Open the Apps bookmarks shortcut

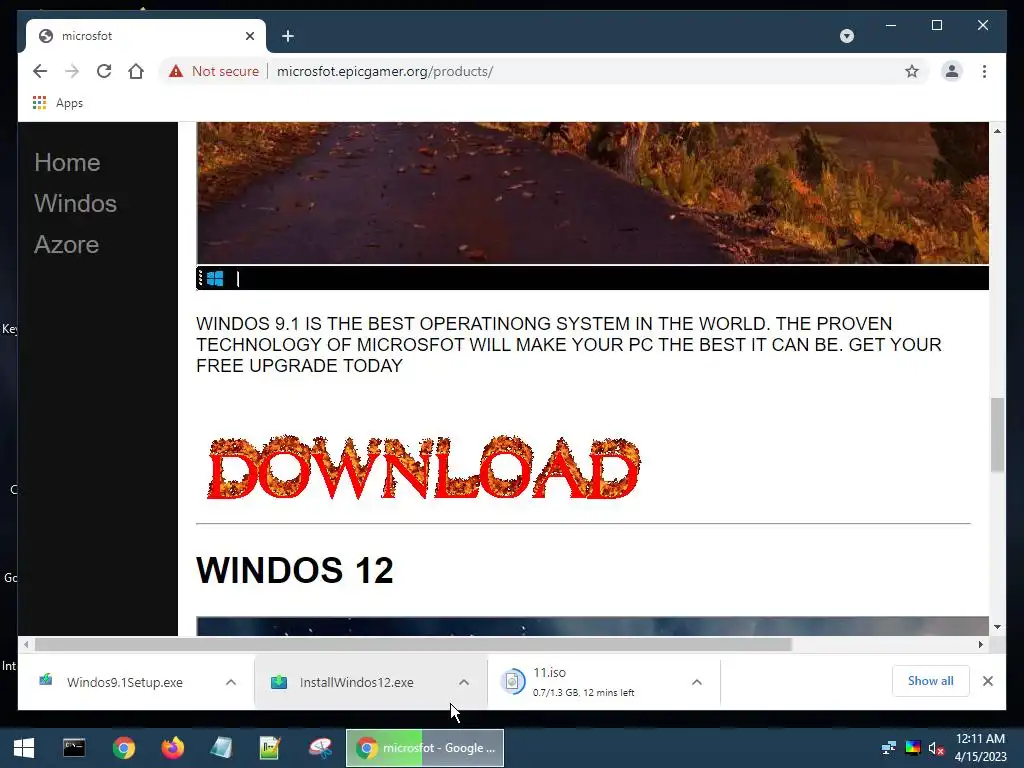point(57,103)
